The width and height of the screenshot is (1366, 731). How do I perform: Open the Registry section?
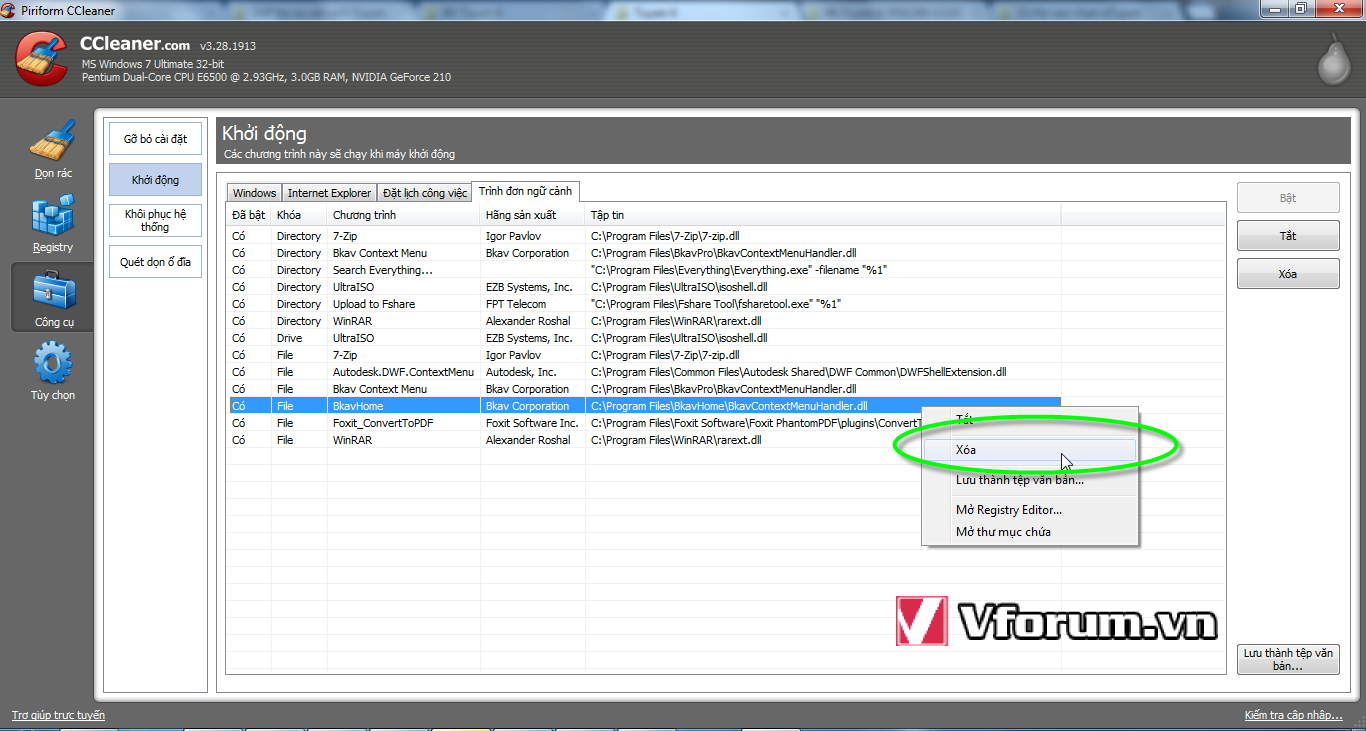52,224
